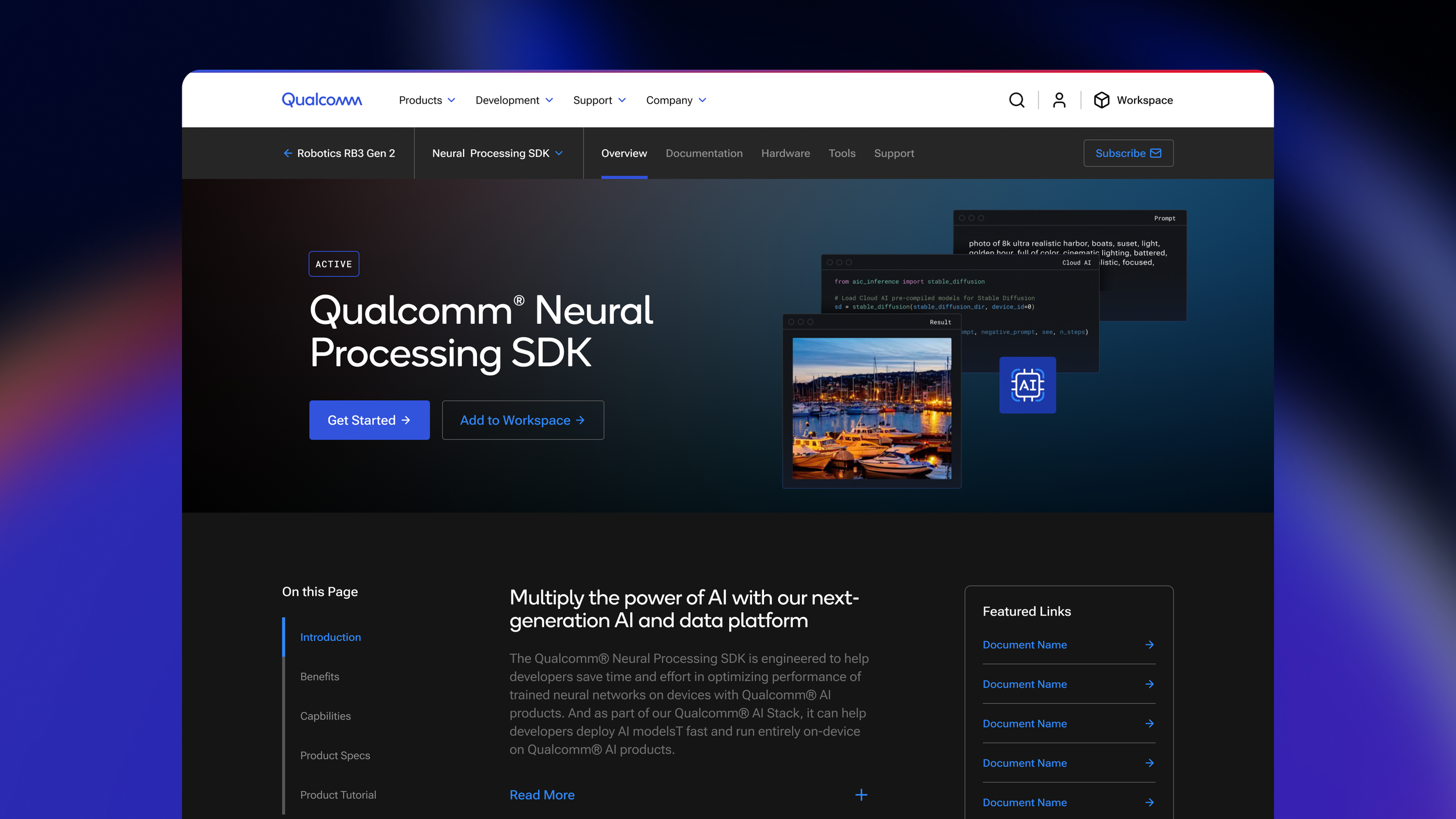Go to Product Specs in page navigation
Screen dimensions: 1456x819
[335, 756]
